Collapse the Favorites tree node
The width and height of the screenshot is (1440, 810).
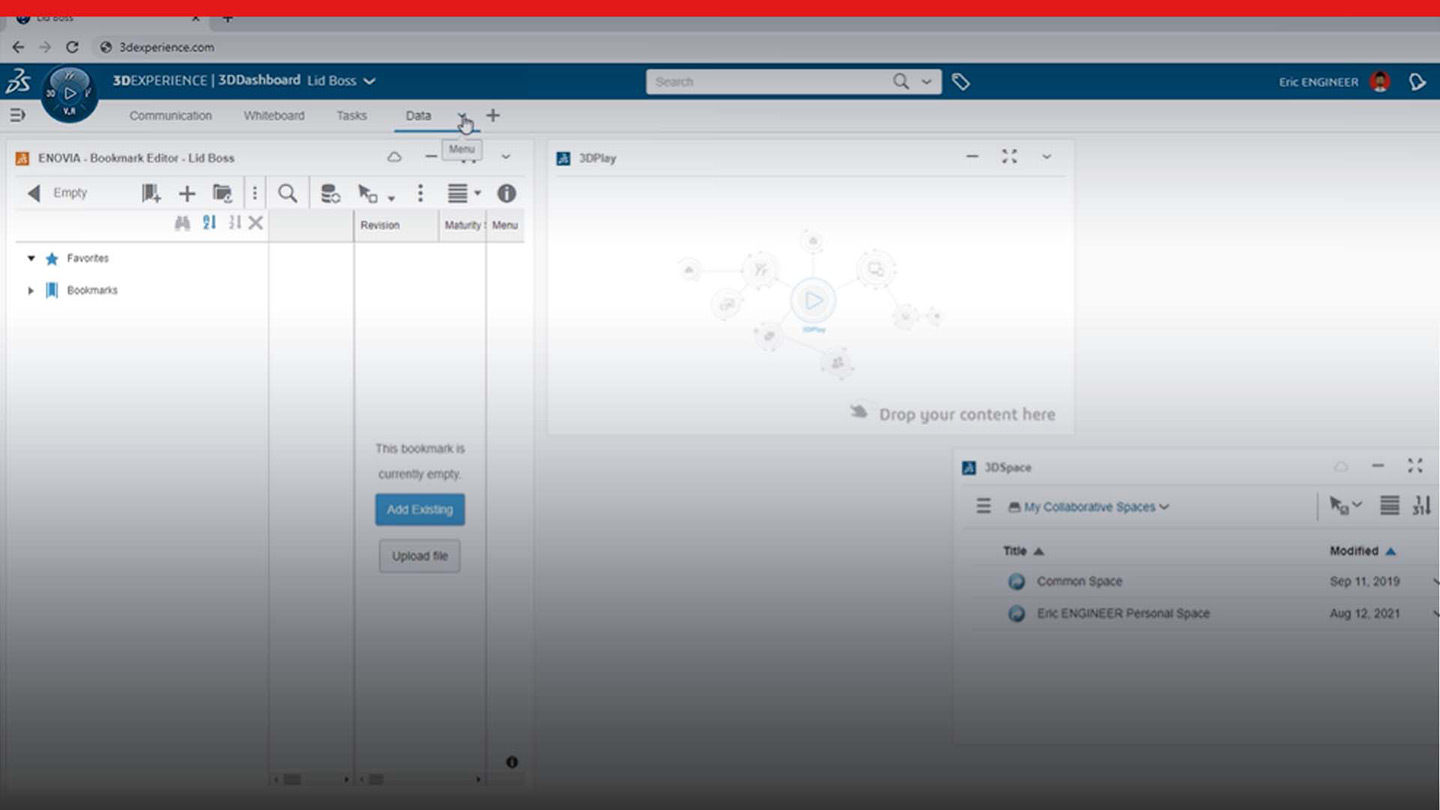31,258
